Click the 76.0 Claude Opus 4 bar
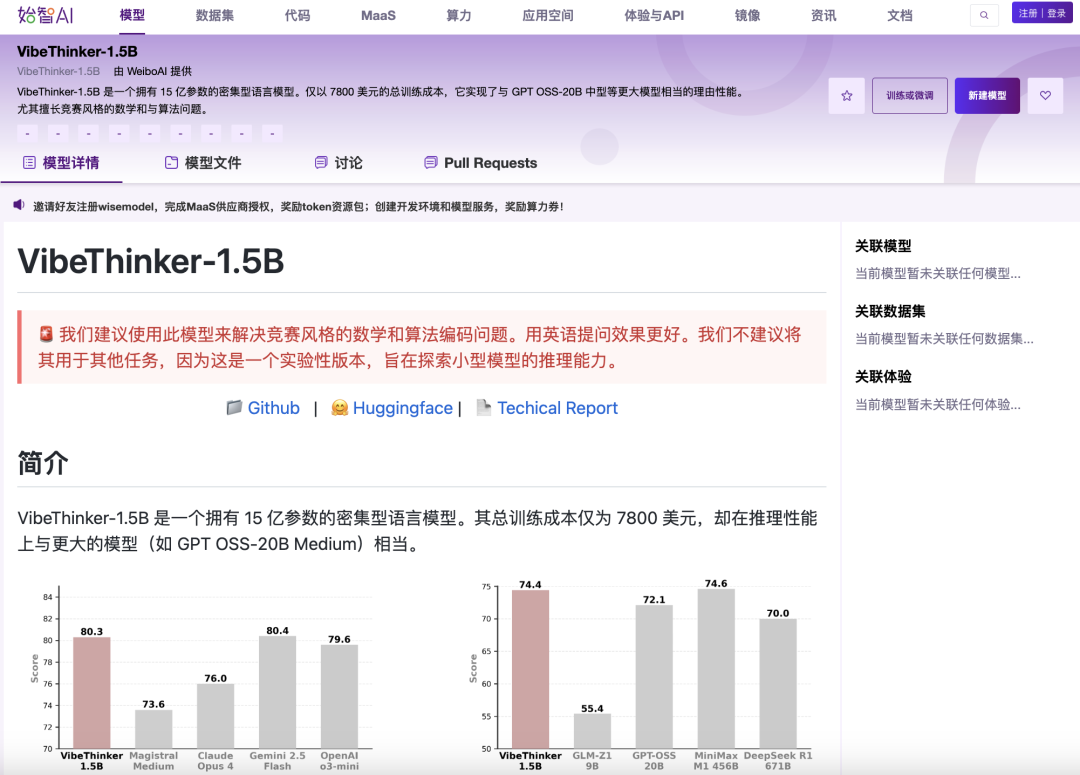This screenshot has width=1080, height=775. click(x=216, y=716)
